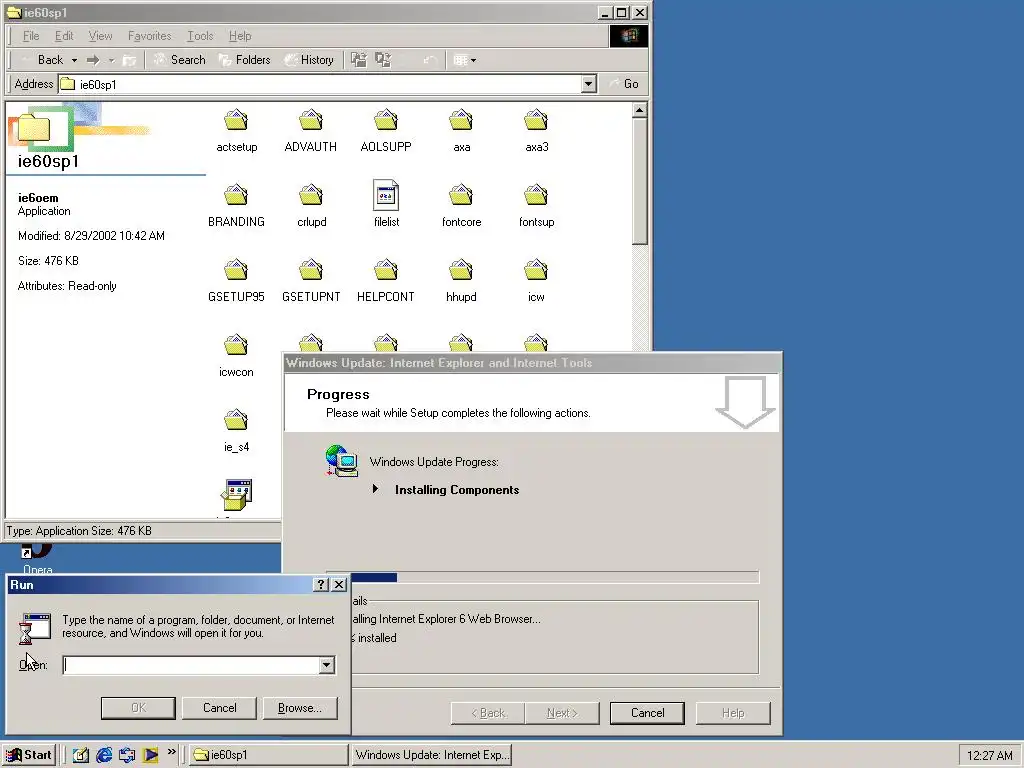Image resolution: width=1024 pixels, height=768 pixels.
Task: Switch to ie60sp1 taskbar button
Action: coord(268,755)
